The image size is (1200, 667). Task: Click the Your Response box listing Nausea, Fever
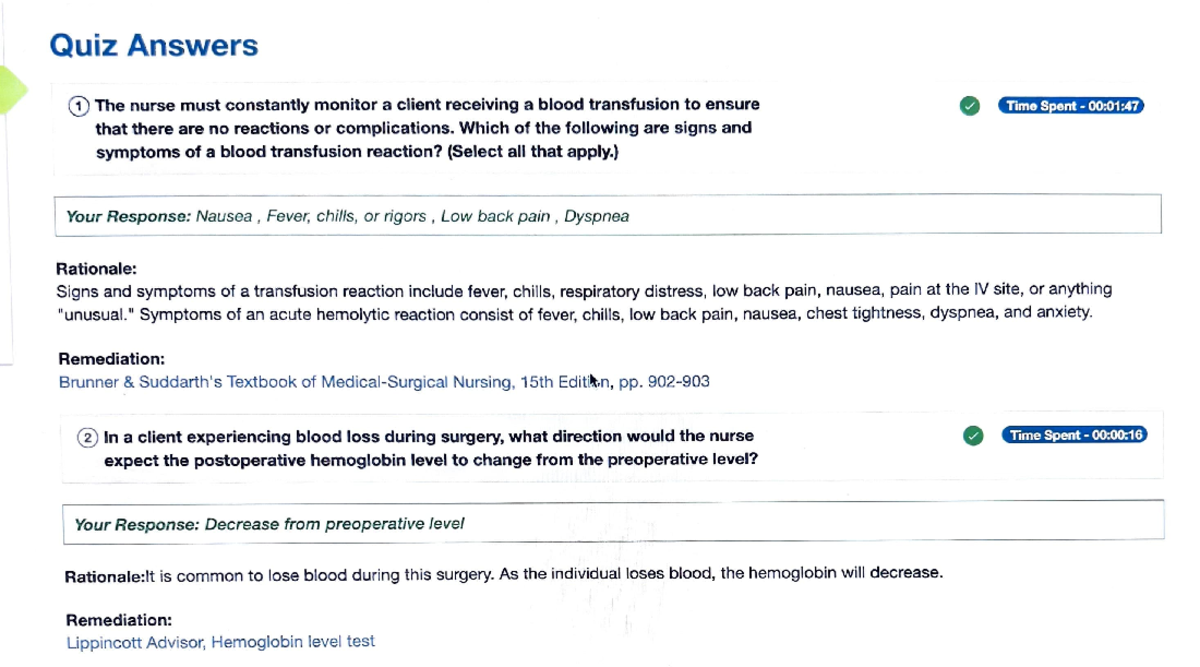(x=607, y=215)
